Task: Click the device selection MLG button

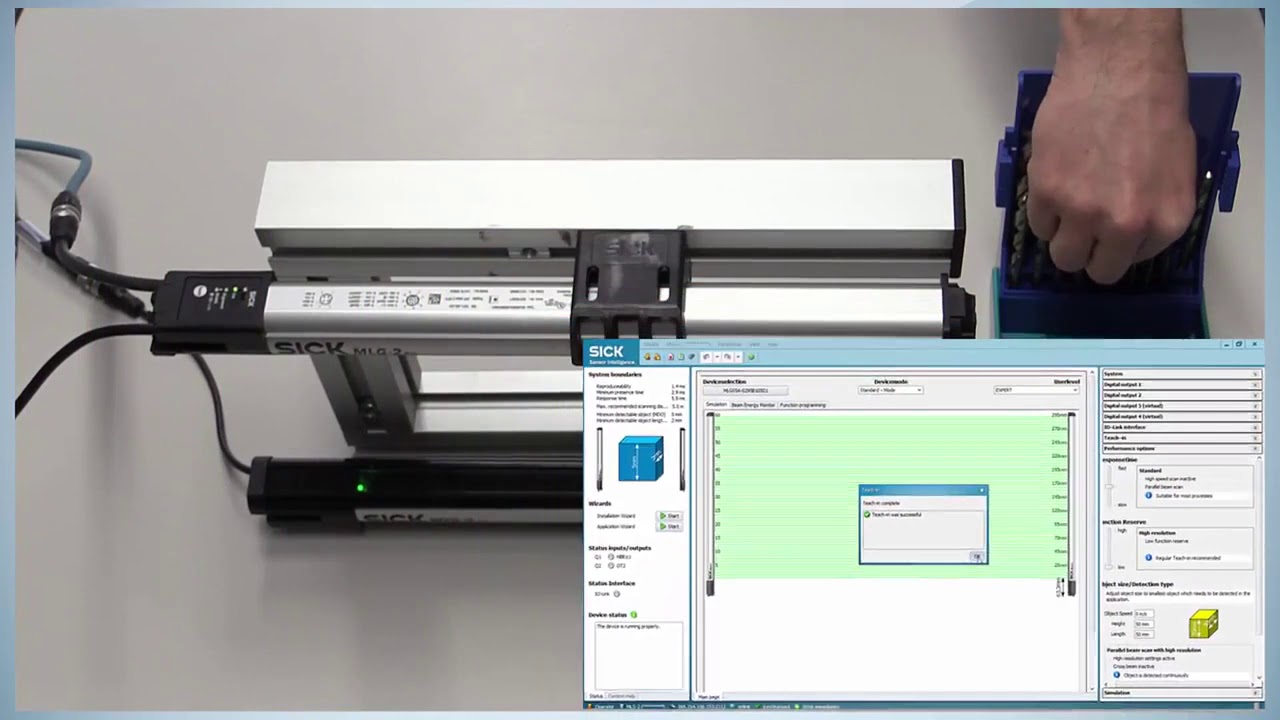Action: tap(746, 390)
